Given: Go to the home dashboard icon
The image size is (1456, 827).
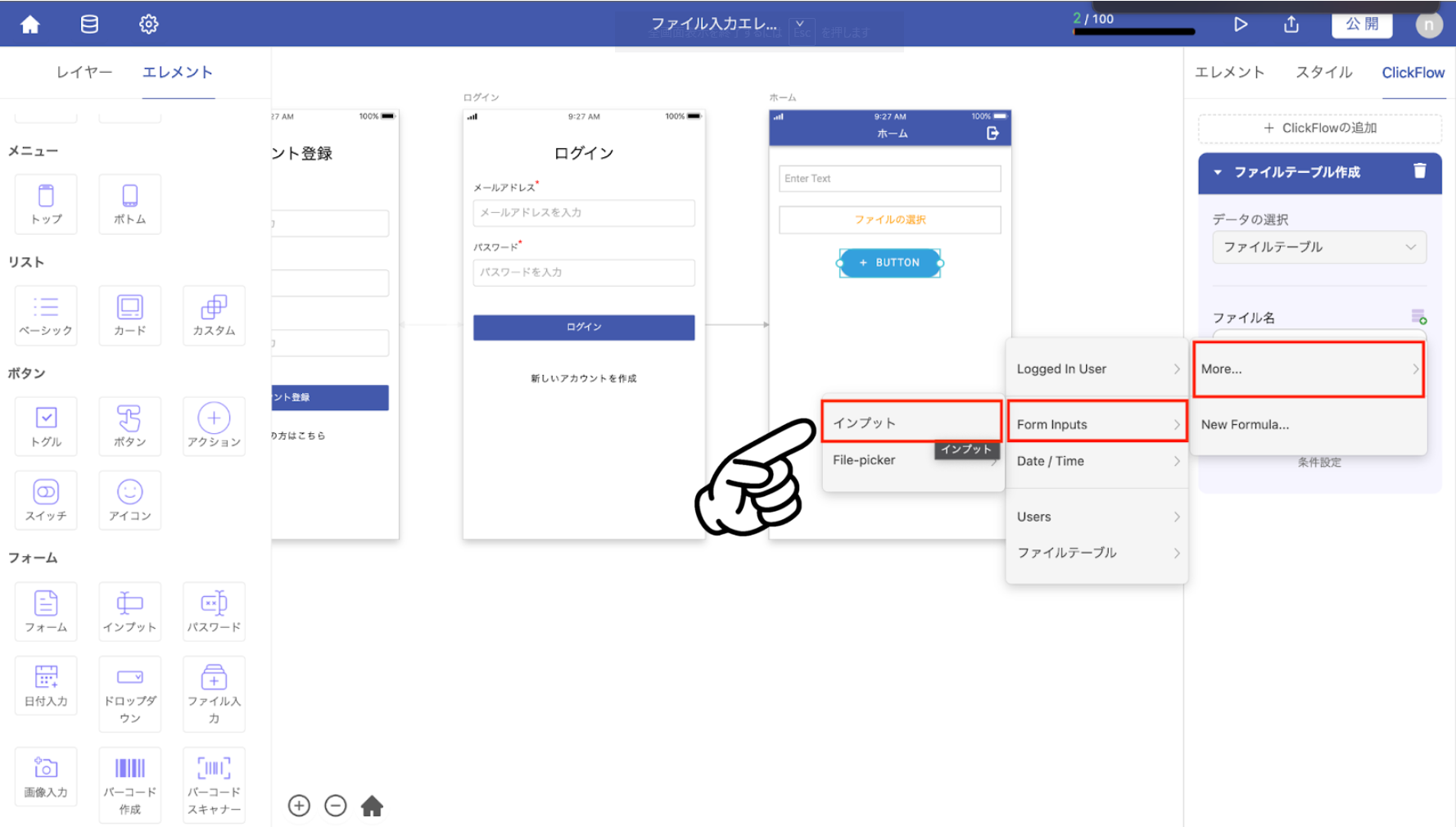Looking at the screenshot, I should point(30,25).
